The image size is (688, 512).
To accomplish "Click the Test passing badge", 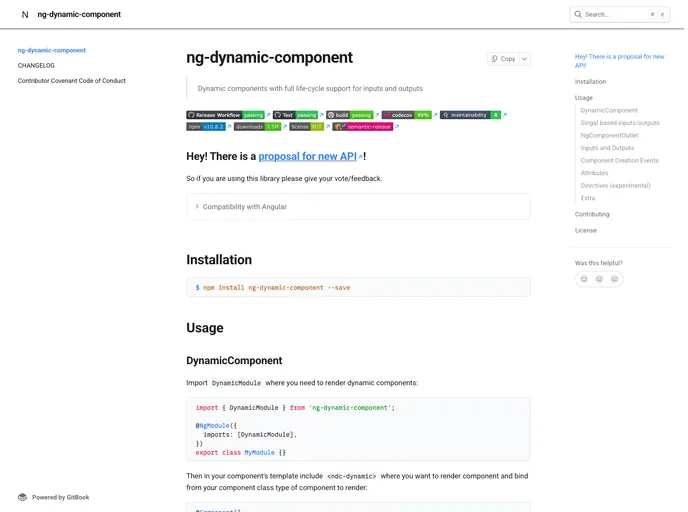I will pyautogui.click(x=295, y=115).
